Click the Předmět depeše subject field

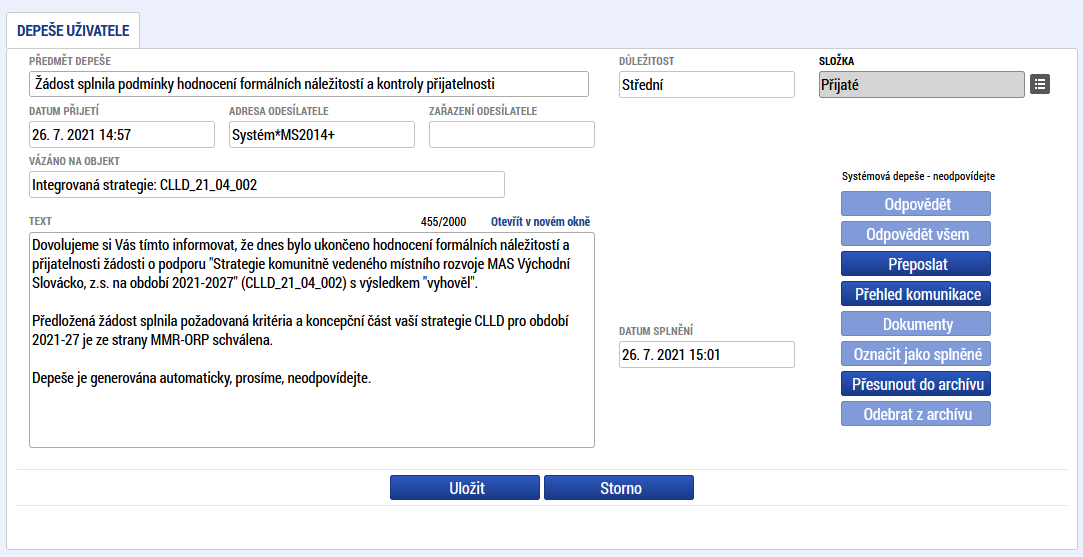click(x=309, y=84)
